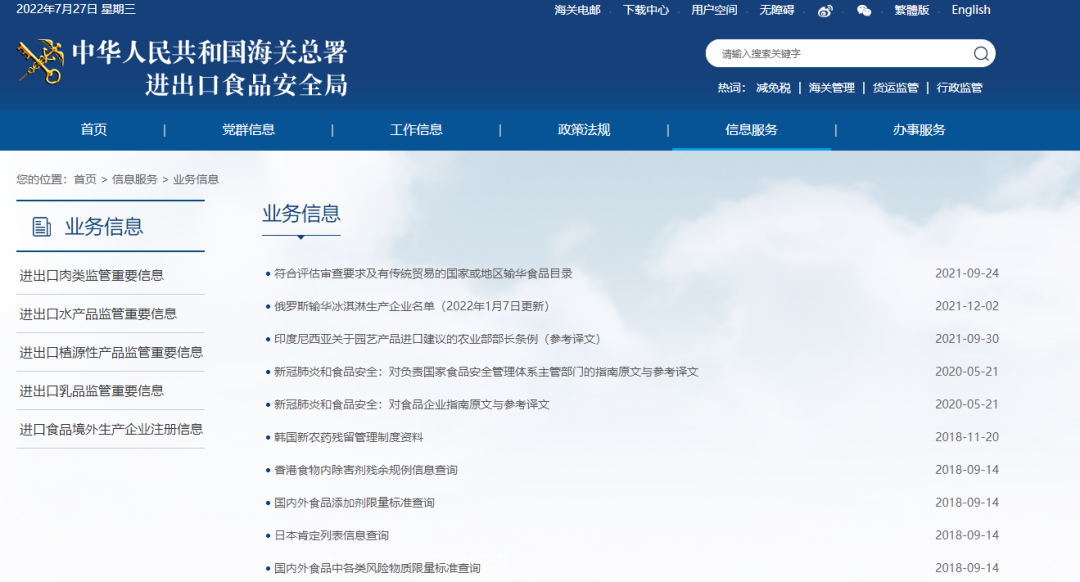The height and width of the screenshot is (582, 1080).
Task: Open 海关电邮 in top bar
Action: [577, 10]
